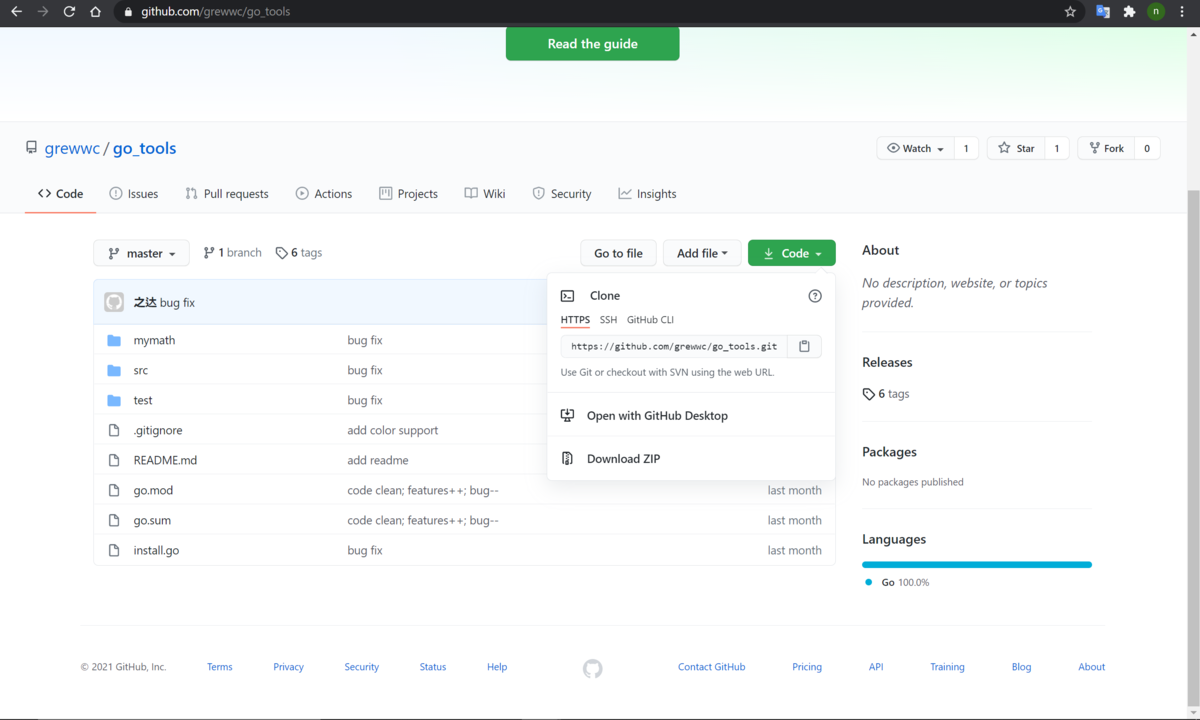Screen dimensions: 1200x720
Task: Click the Read the guide button
Action: click(592, 44)
